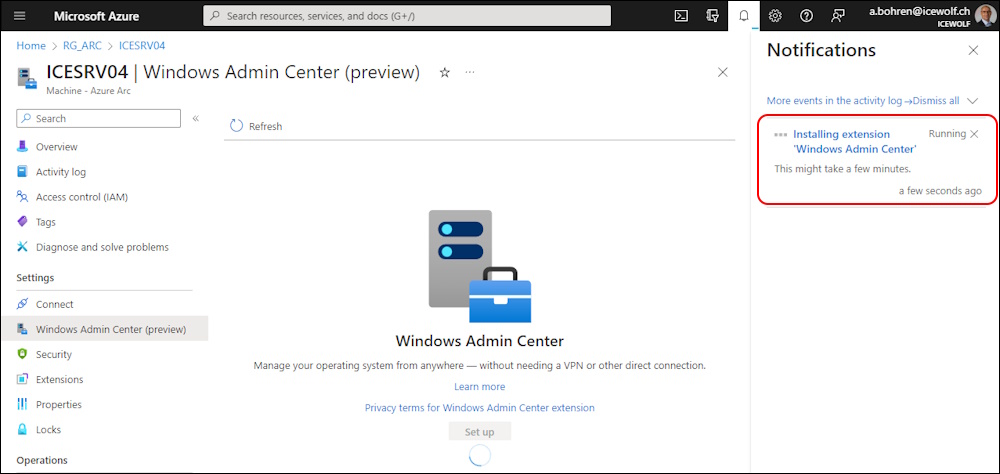Close the ICESRV04 blade
This screenshot has height=474, width=1000.
[x=723, y=73]
